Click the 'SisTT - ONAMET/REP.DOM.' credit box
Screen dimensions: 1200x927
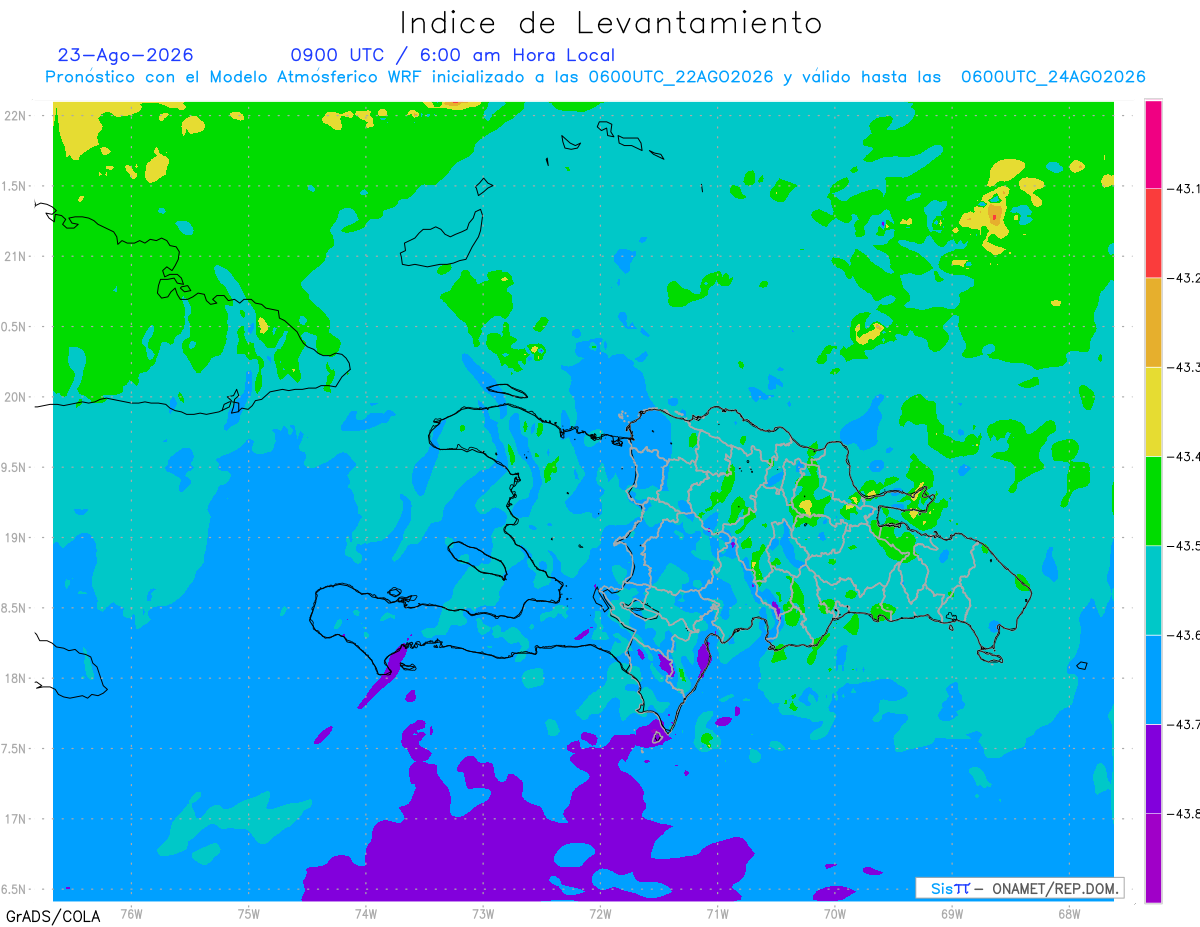[x=1019, y=888]
